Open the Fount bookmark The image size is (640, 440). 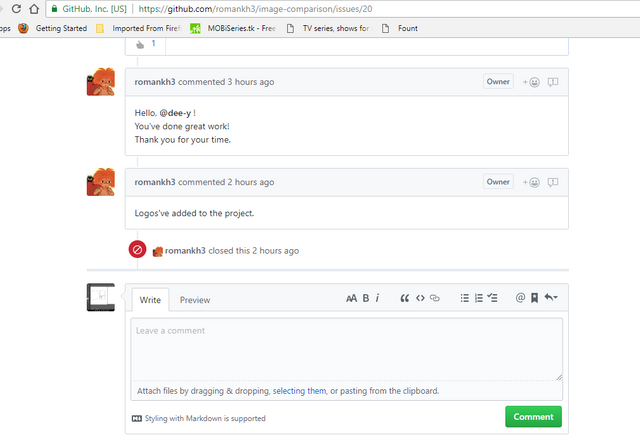click(x=400, y=28)
